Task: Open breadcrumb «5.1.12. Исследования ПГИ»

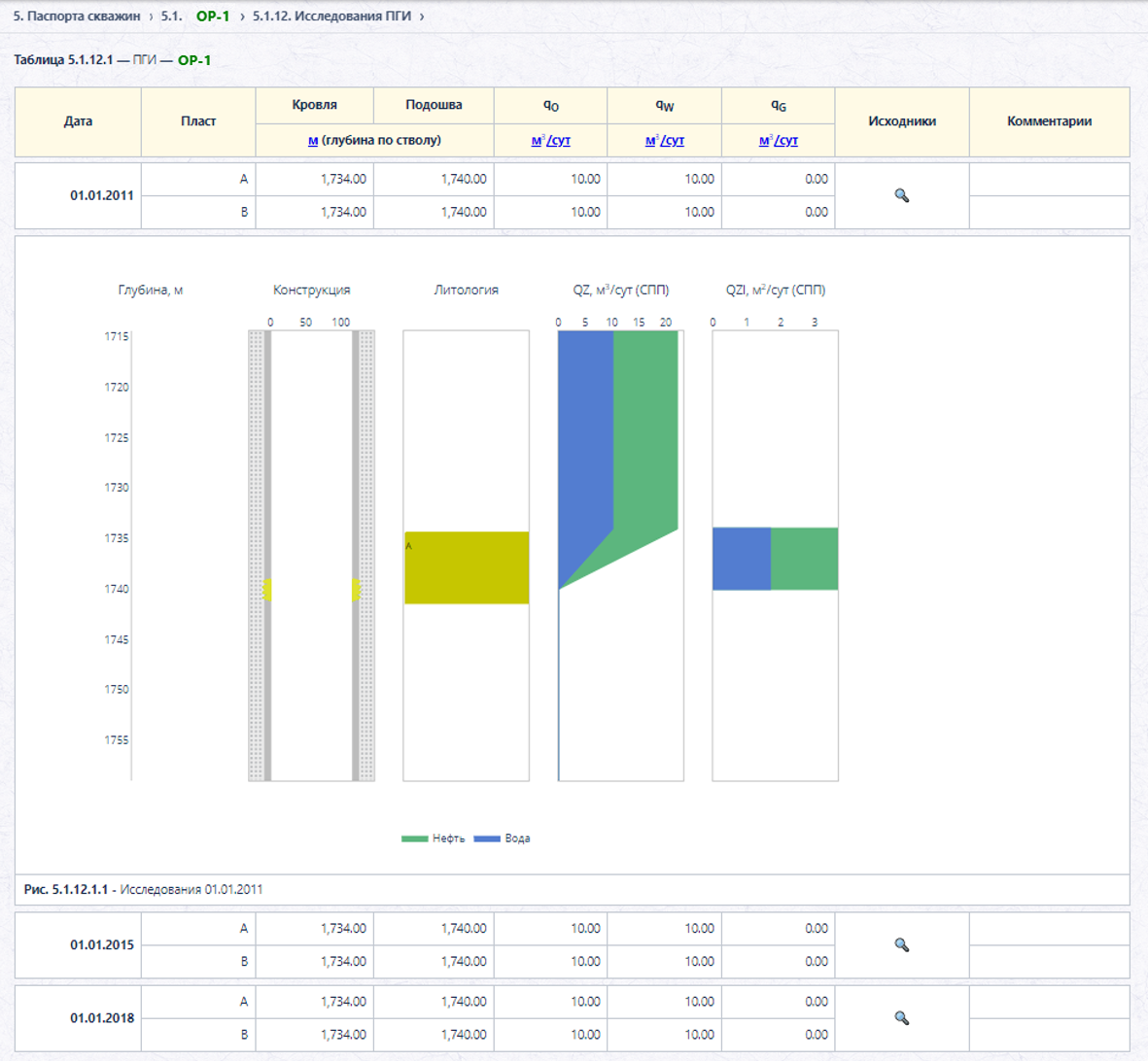Action: [331, 17]
